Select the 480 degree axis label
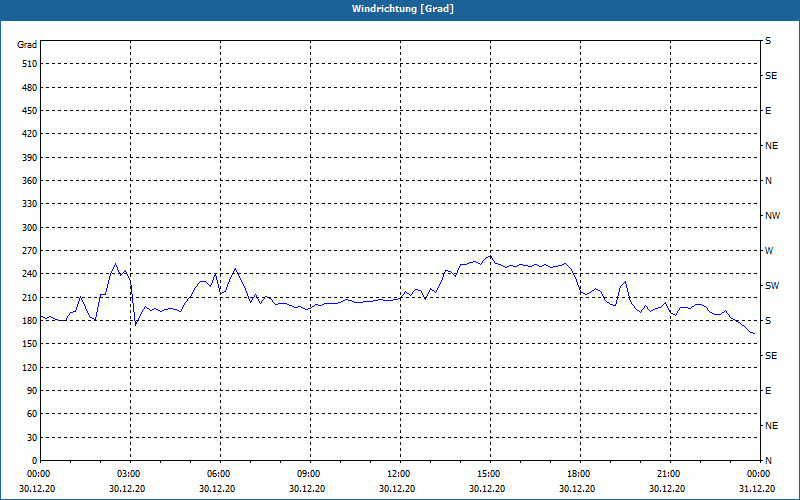 [x=30, y=88]
